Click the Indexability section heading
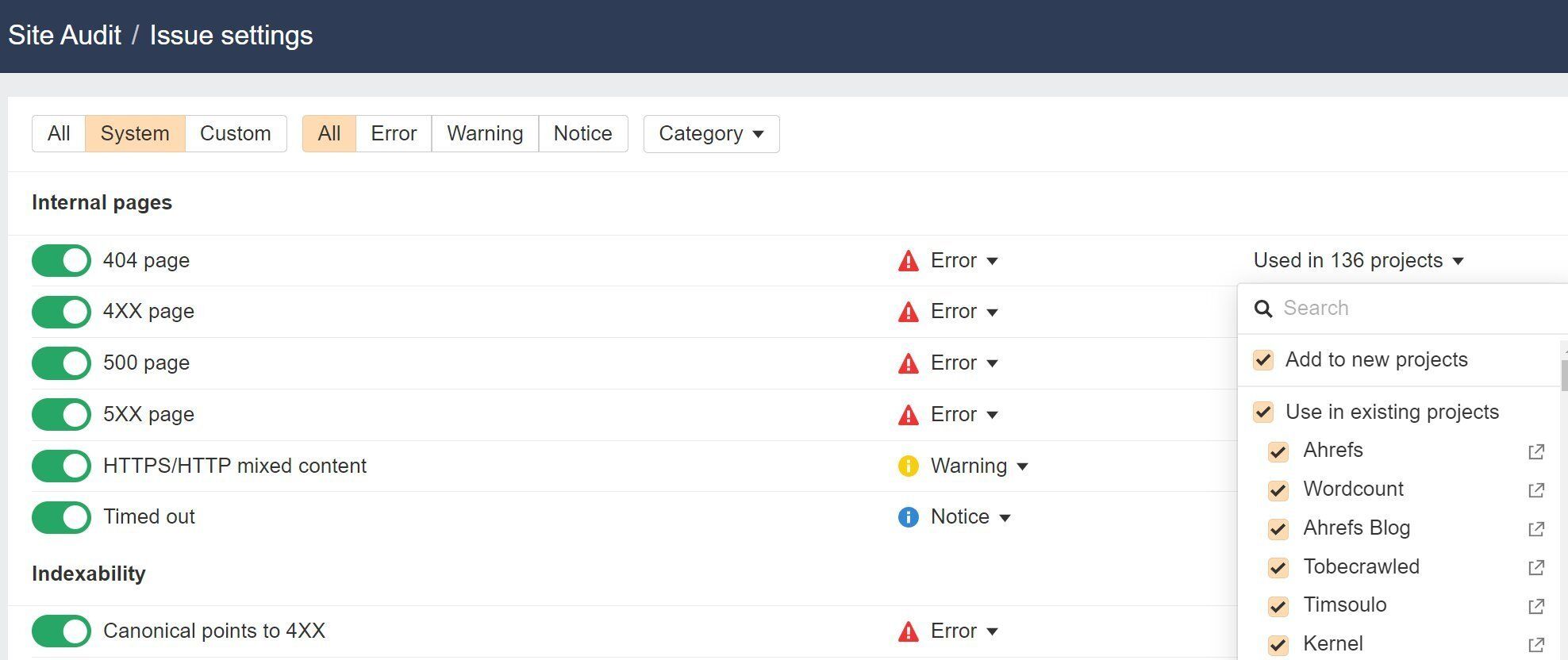The width and height of the screenshot is (1568, 660). pyautogui.click(x=88, y=574)
